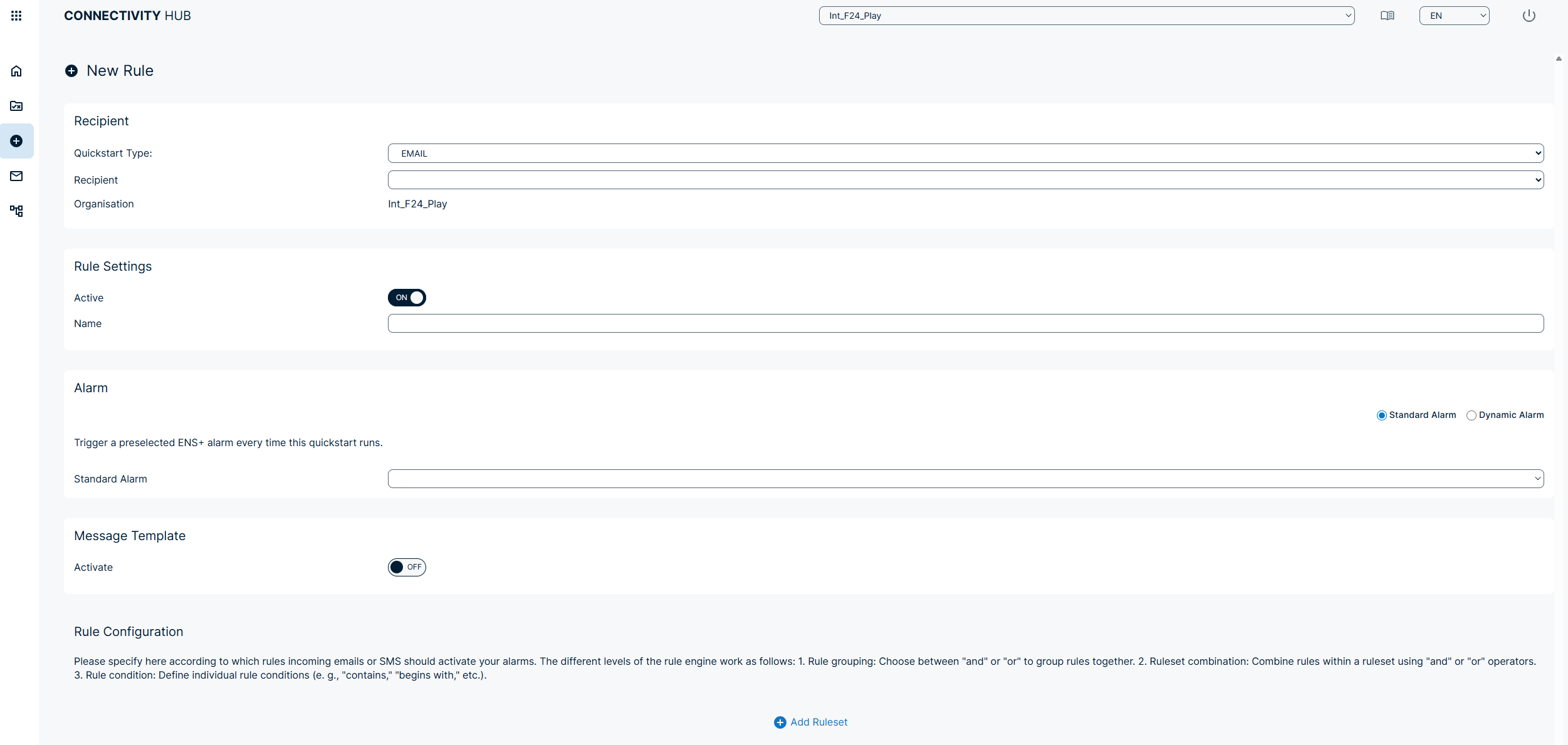Open the documentation book icon
The image size is (1568, 745).
click(x=1387, y=16)
